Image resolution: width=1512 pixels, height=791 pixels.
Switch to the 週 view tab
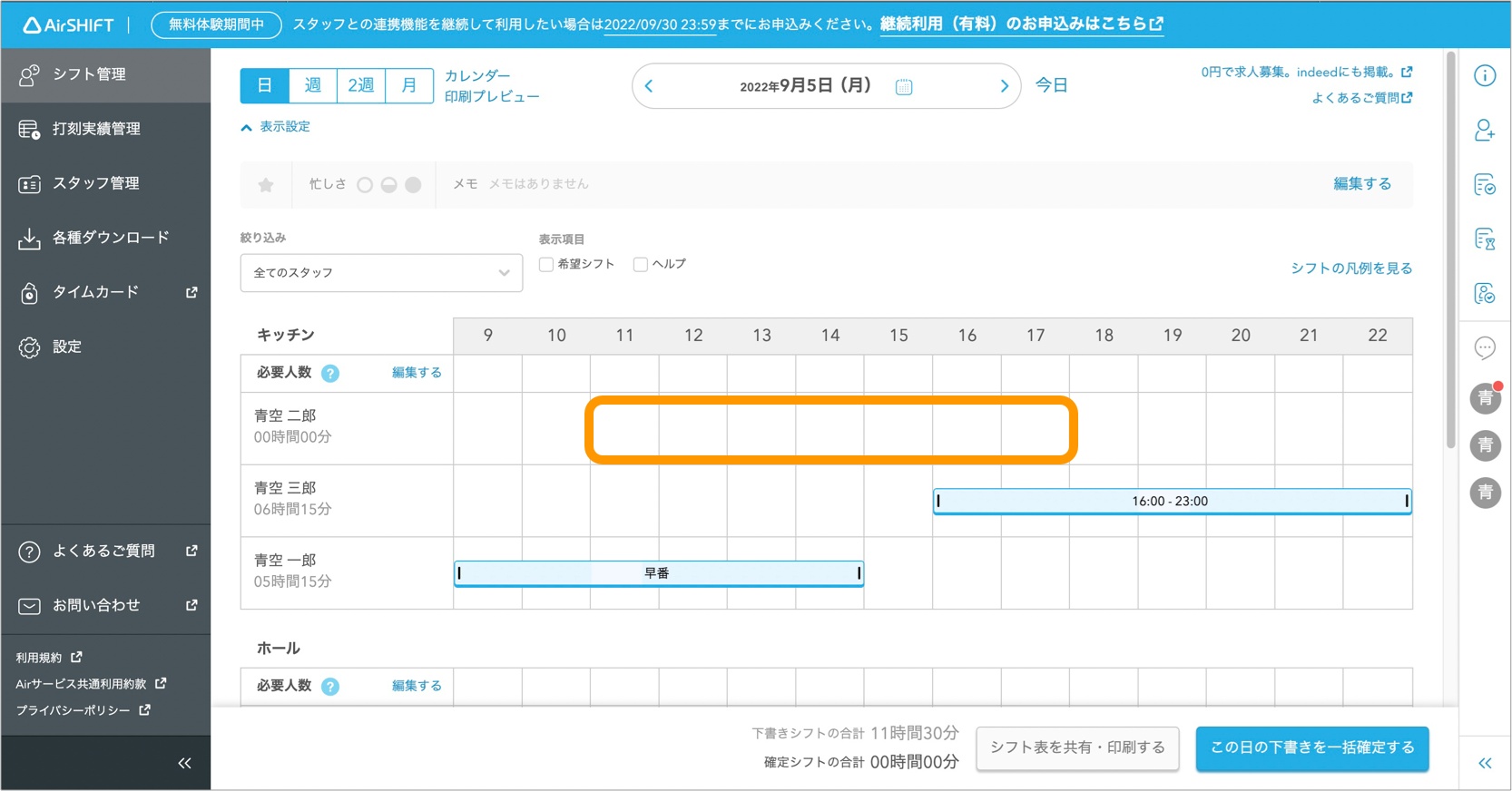[x=313, y=85]
